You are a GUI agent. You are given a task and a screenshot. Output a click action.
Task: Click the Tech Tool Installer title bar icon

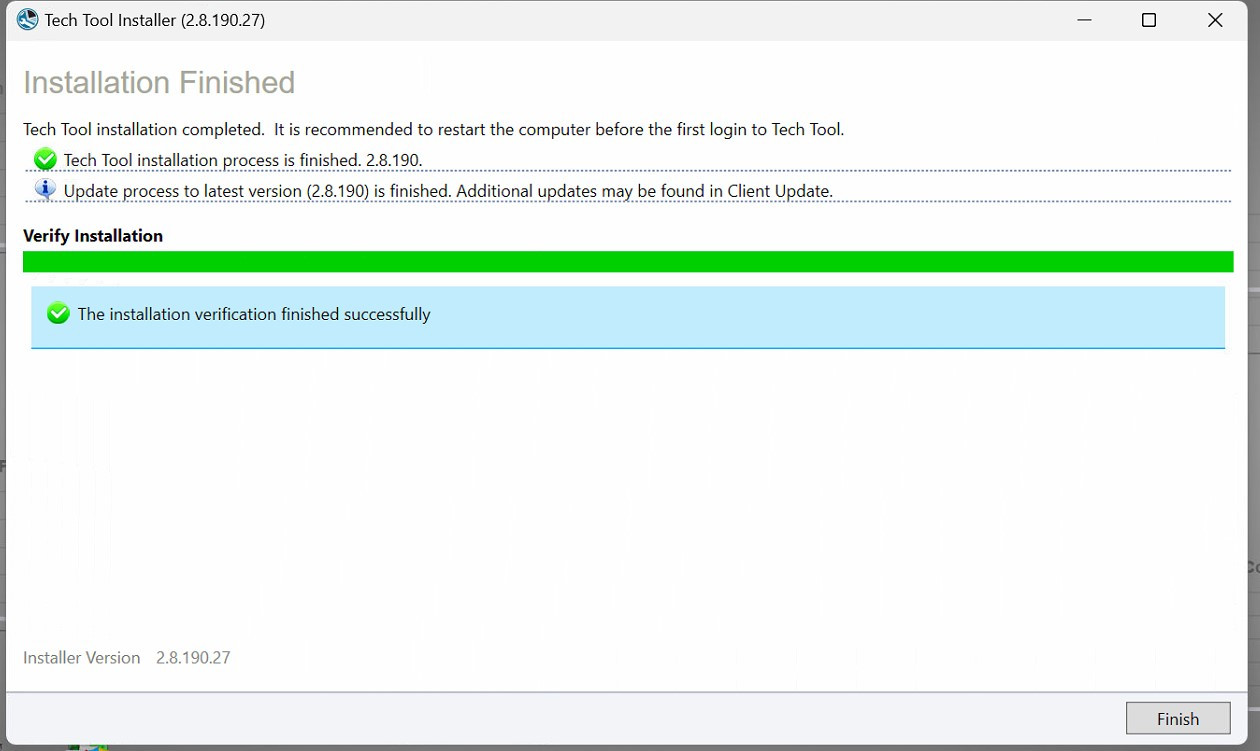pos(27,20)
